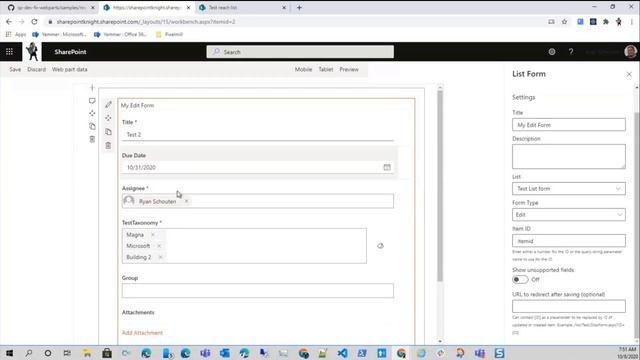640x360 pixels.
Task: Open Windows taskbar search
Action: (x=29, y=353)
